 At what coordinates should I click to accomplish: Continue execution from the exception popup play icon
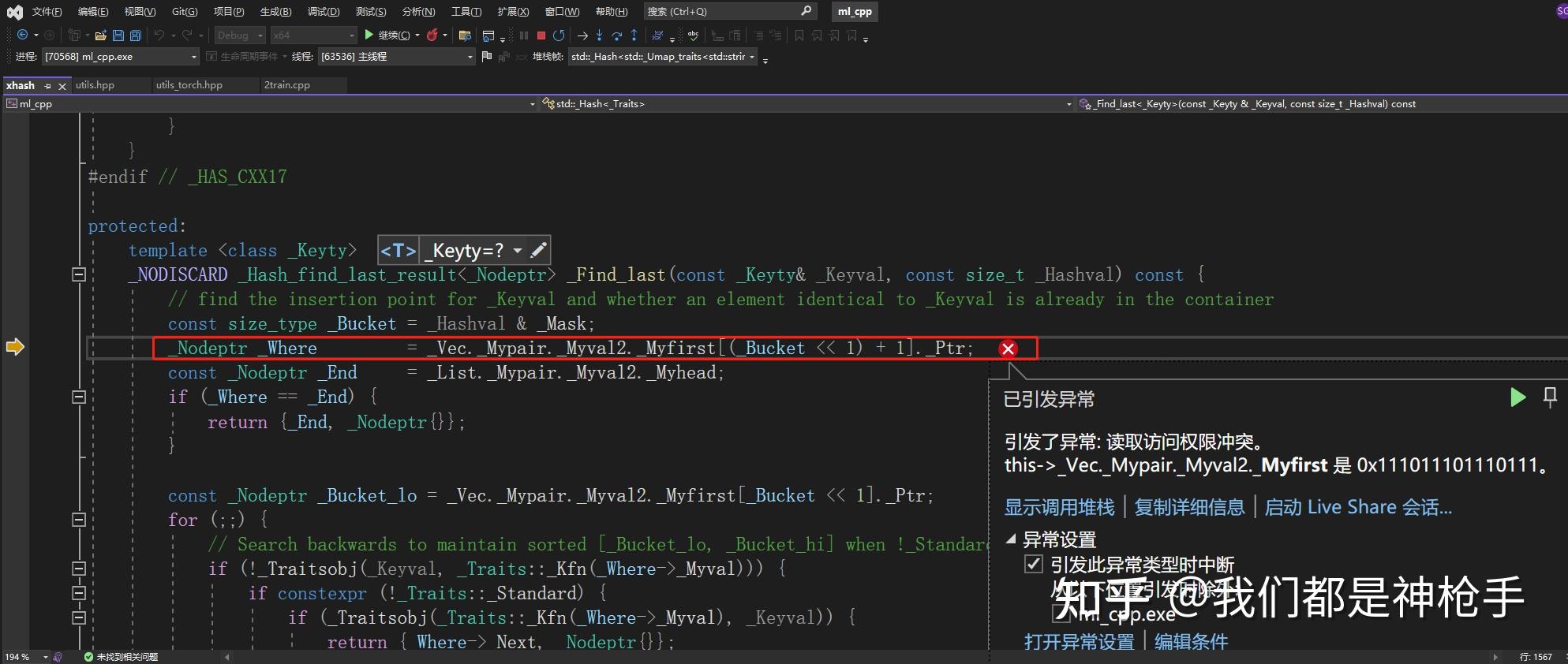pyautogui.click(x=1517, y=397)
